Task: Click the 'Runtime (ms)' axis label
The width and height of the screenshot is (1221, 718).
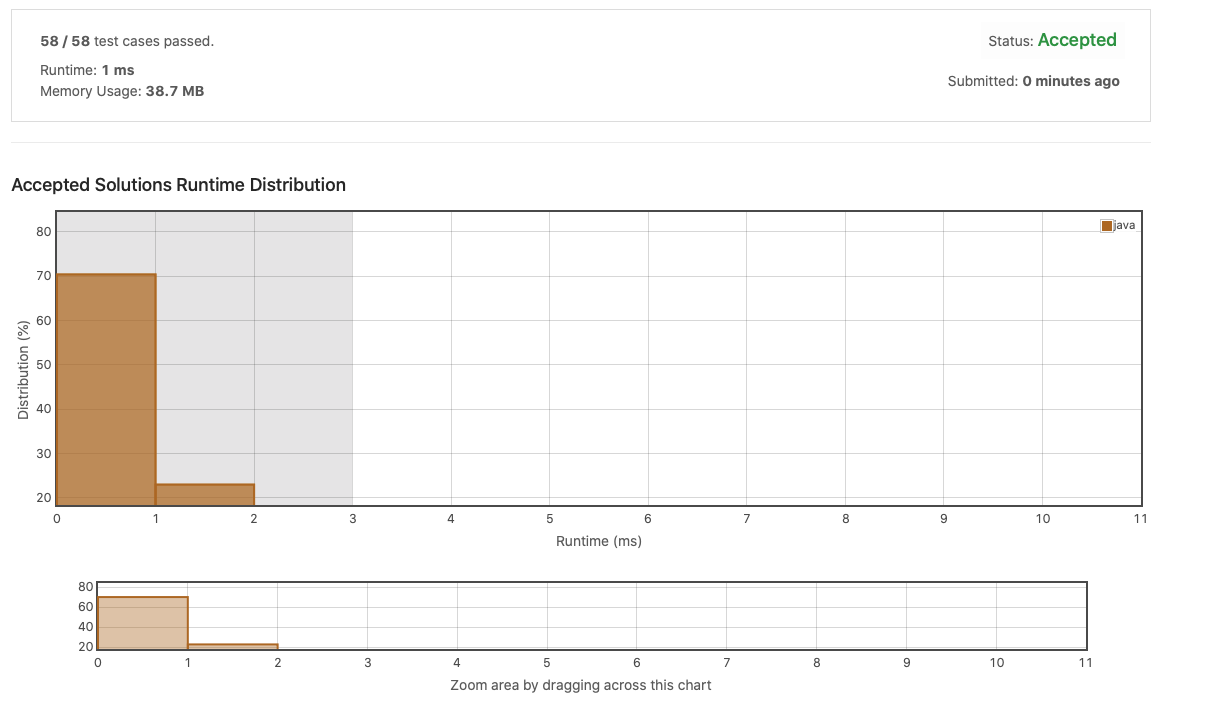Action: [x=598, y=541]
